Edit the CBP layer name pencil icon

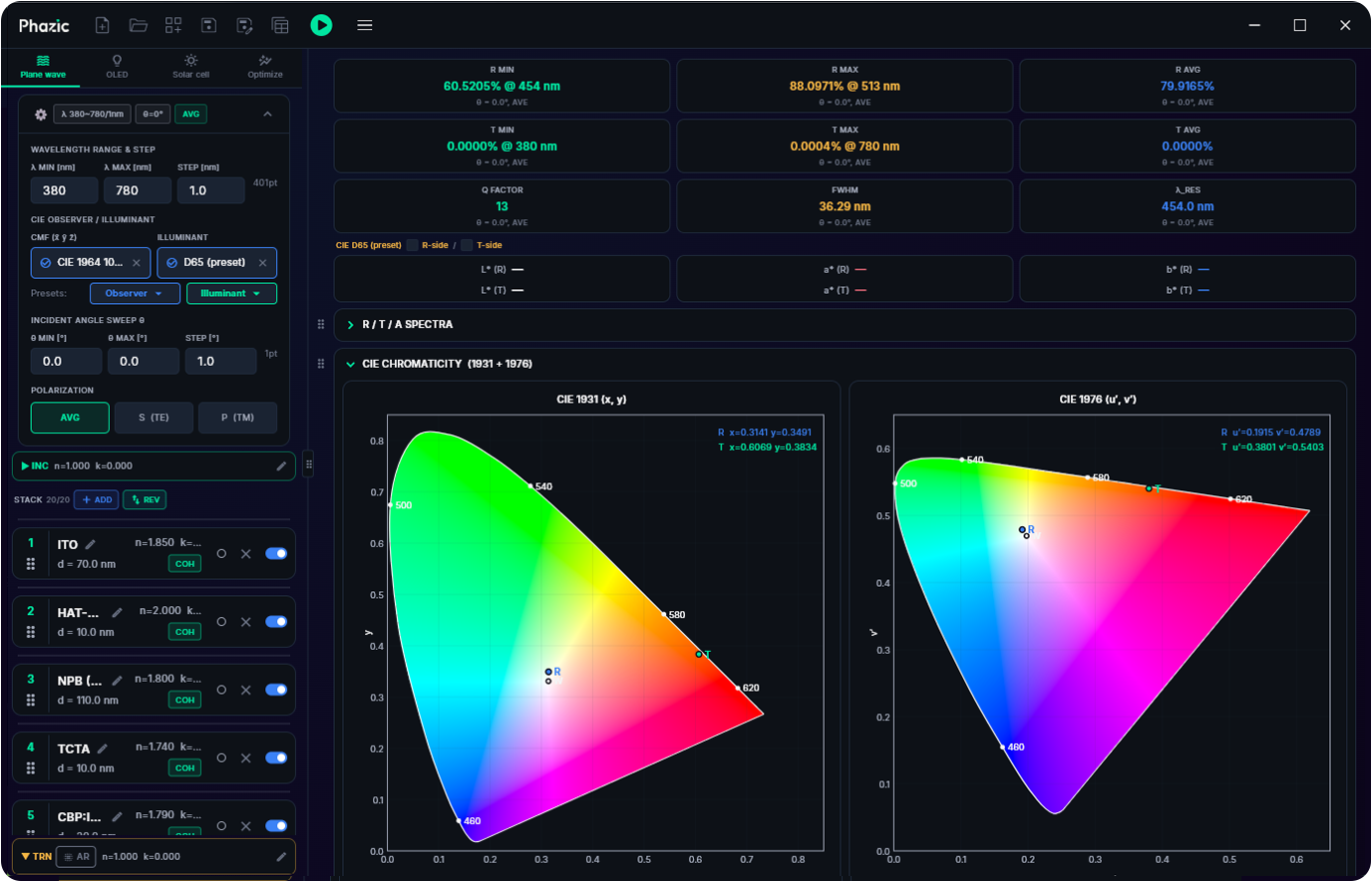[x=117, y=816]
